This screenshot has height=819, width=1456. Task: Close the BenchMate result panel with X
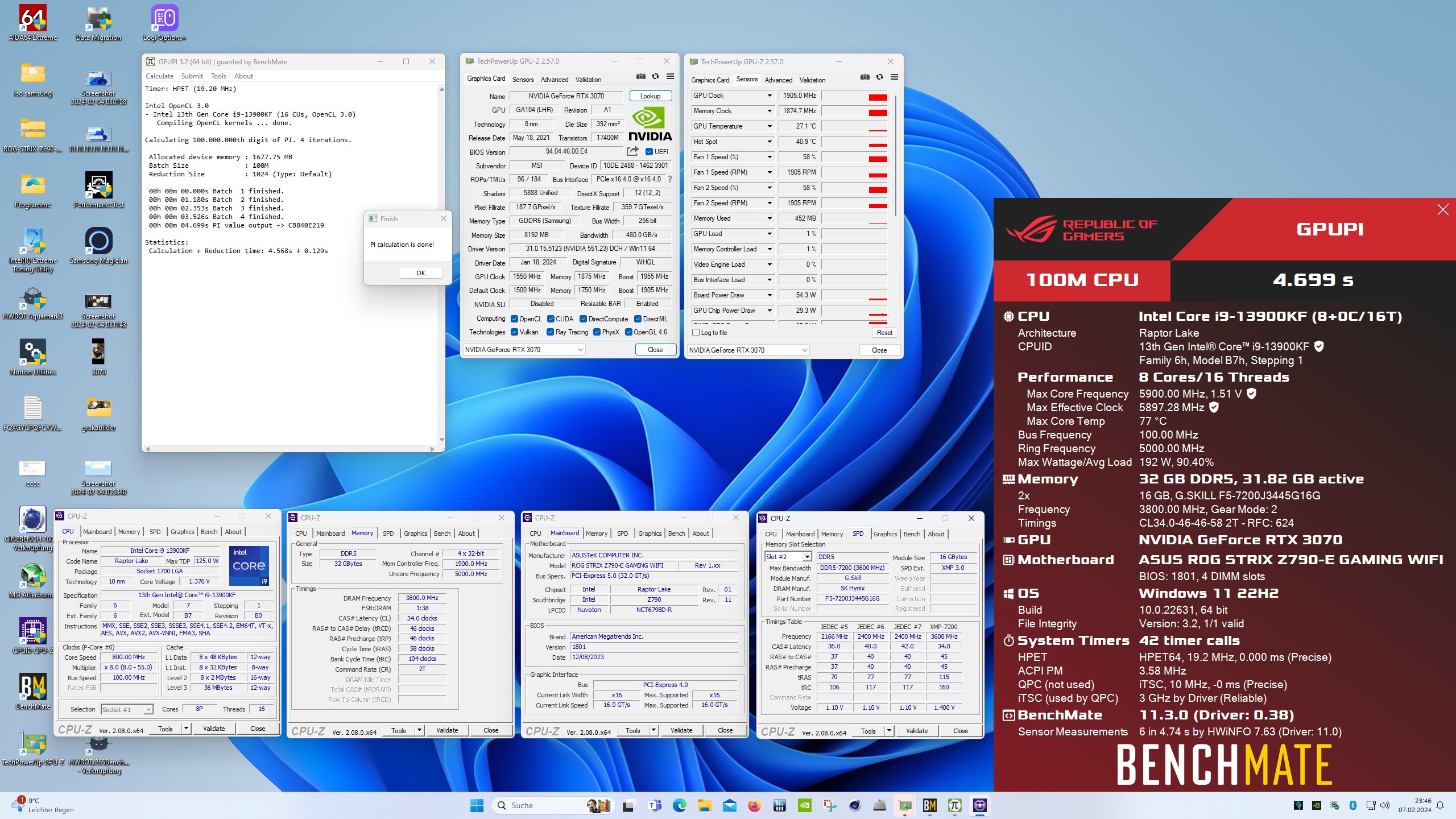point(1443,210)
